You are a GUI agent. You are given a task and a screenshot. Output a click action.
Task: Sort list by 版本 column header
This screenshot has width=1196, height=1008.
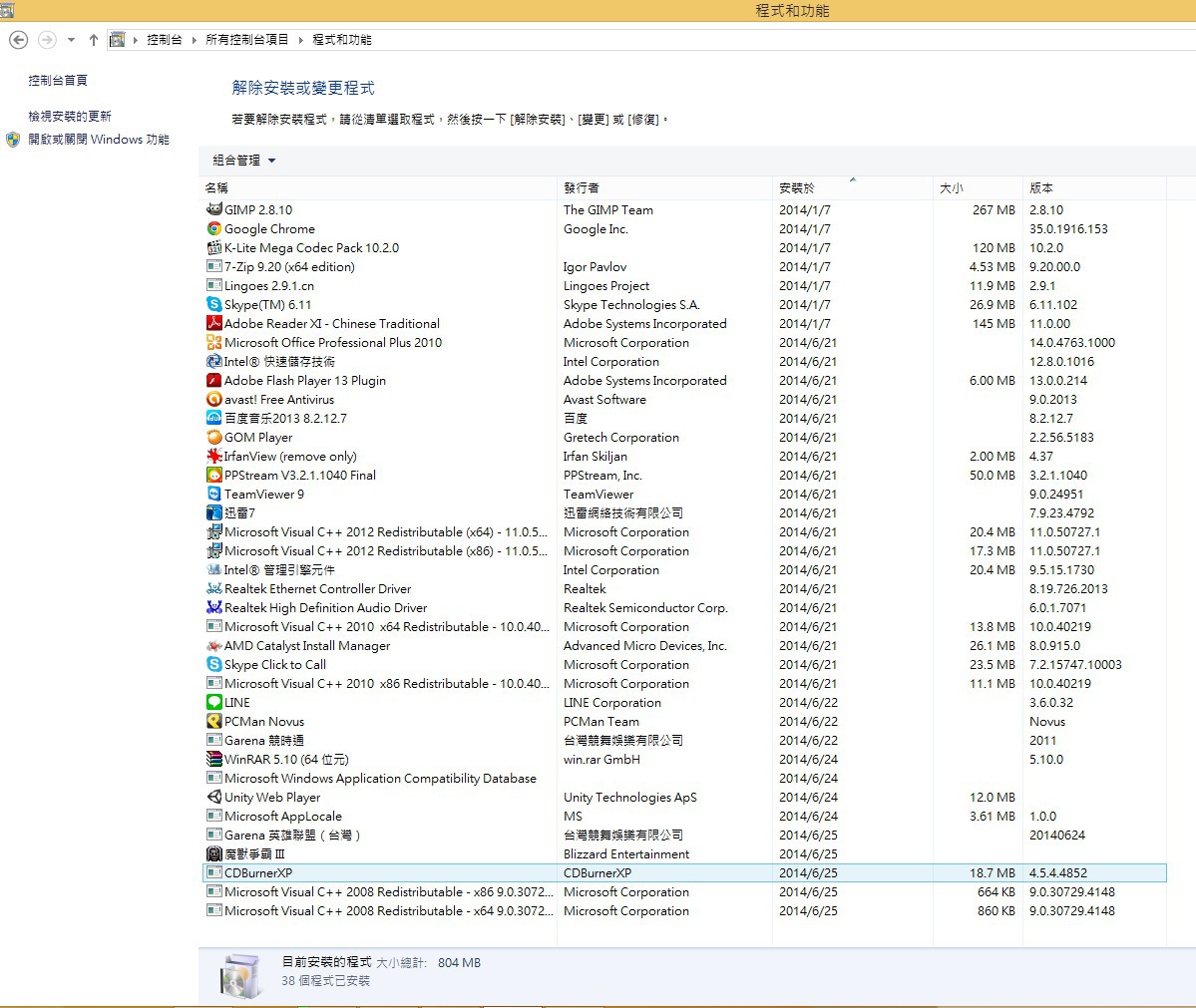1094,187
